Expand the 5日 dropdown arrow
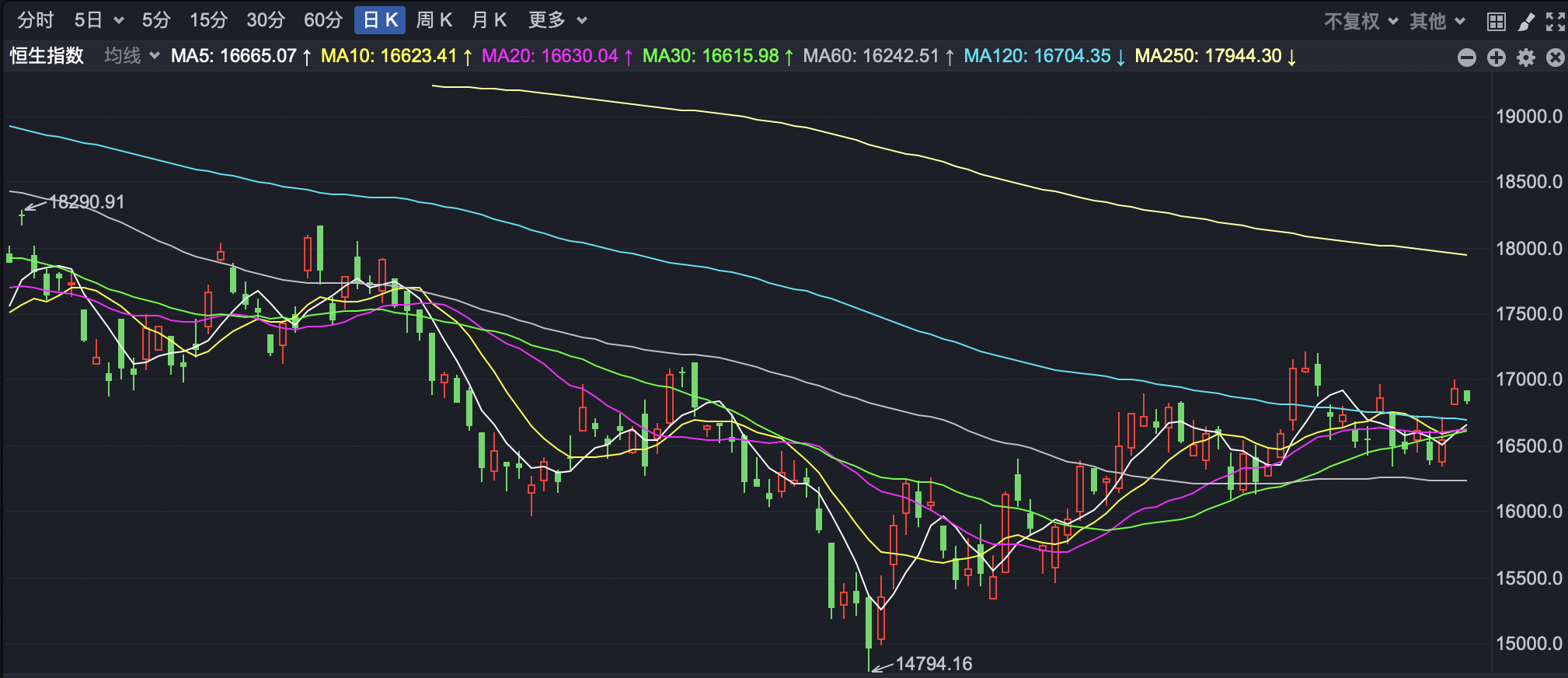This screenshot has height=678, width=1568. (x=119, y=21)
